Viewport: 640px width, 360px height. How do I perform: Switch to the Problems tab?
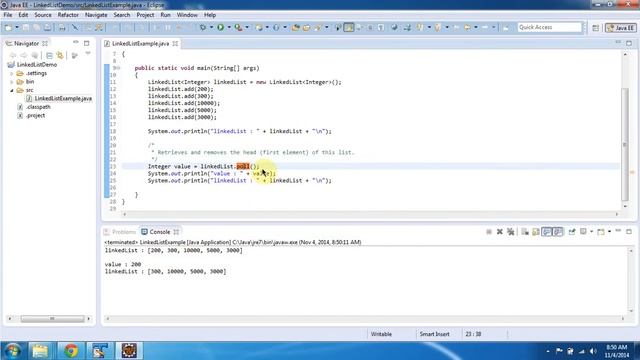(x=120, y=232)
